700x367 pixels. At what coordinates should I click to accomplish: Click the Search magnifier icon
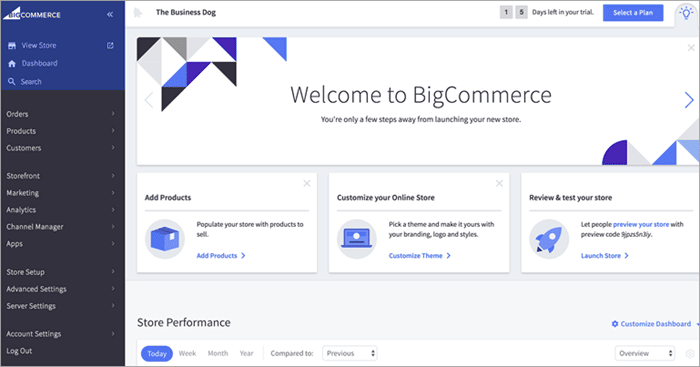(12, 82)
